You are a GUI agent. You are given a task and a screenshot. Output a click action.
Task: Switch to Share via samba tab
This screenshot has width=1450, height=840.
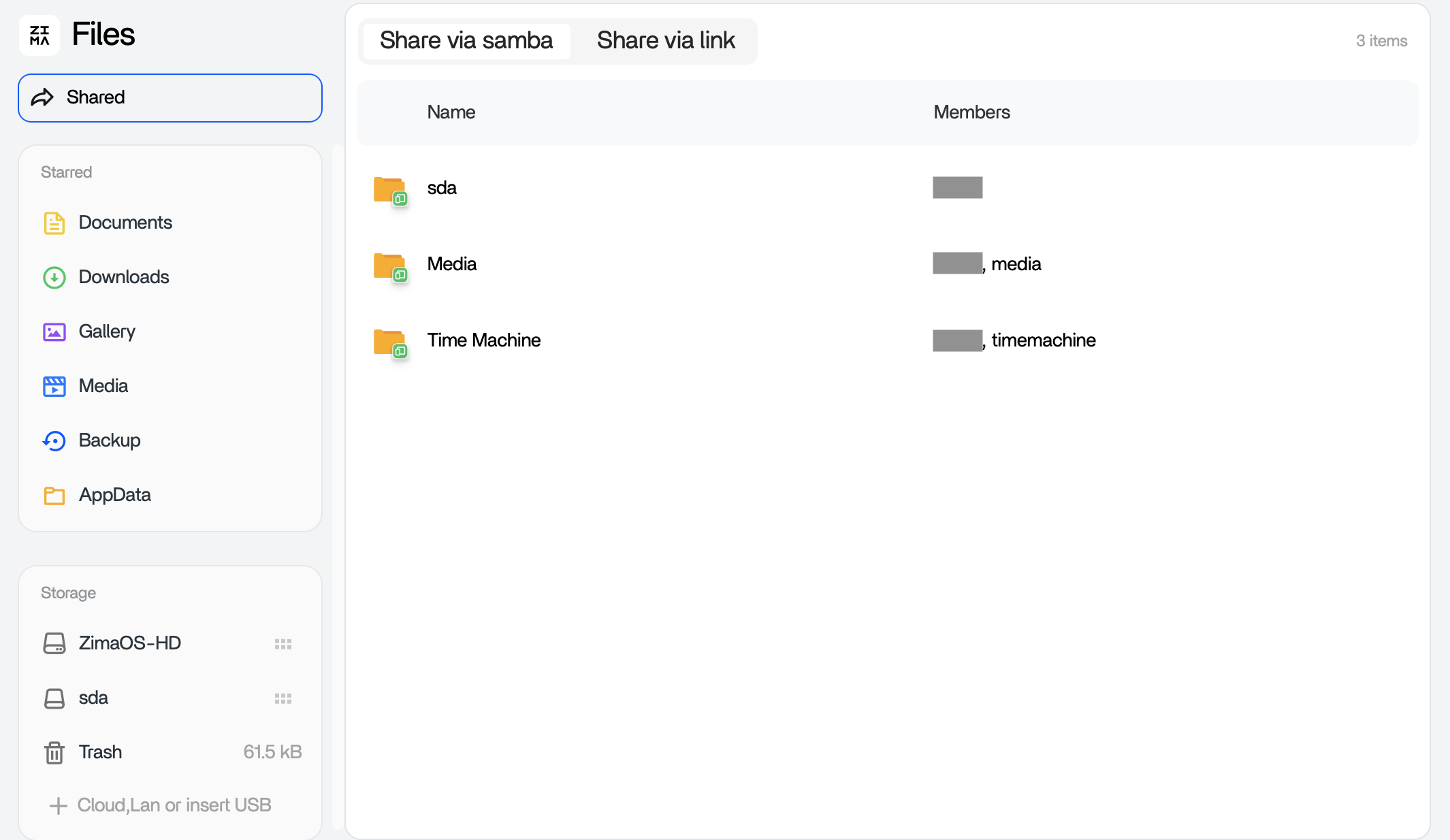(466, 41)
